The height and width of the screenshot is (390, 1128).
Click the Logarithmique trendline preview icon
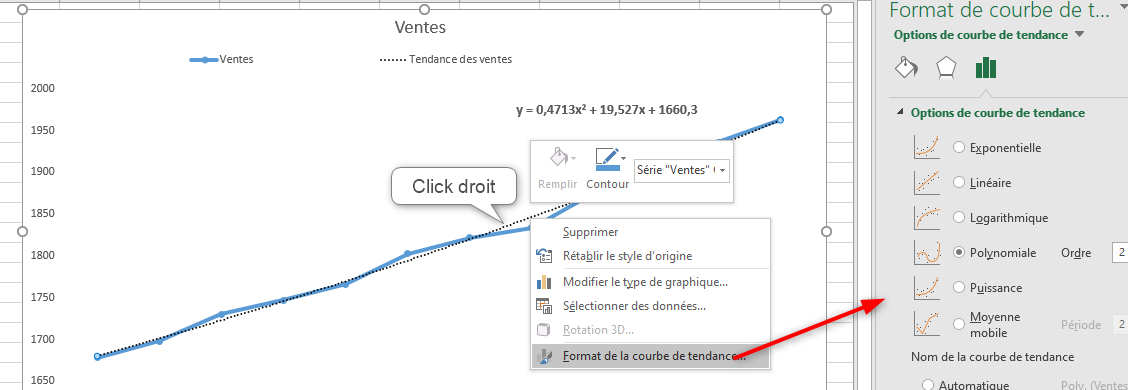(x=927, y=217)
